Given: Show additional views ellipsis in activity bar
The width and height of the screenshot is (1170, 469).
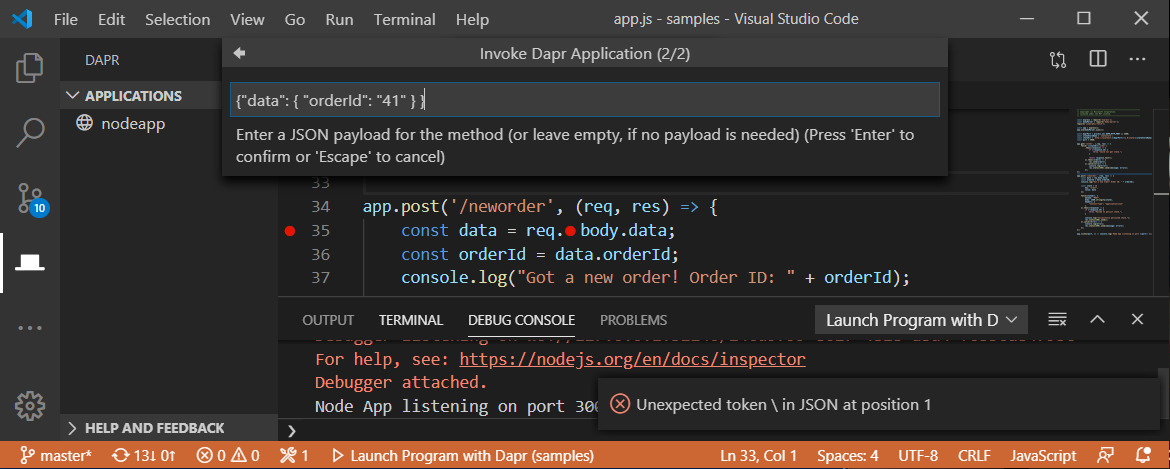Looking at the screenshot, I should pyautogui.click(x=30, y=328).
